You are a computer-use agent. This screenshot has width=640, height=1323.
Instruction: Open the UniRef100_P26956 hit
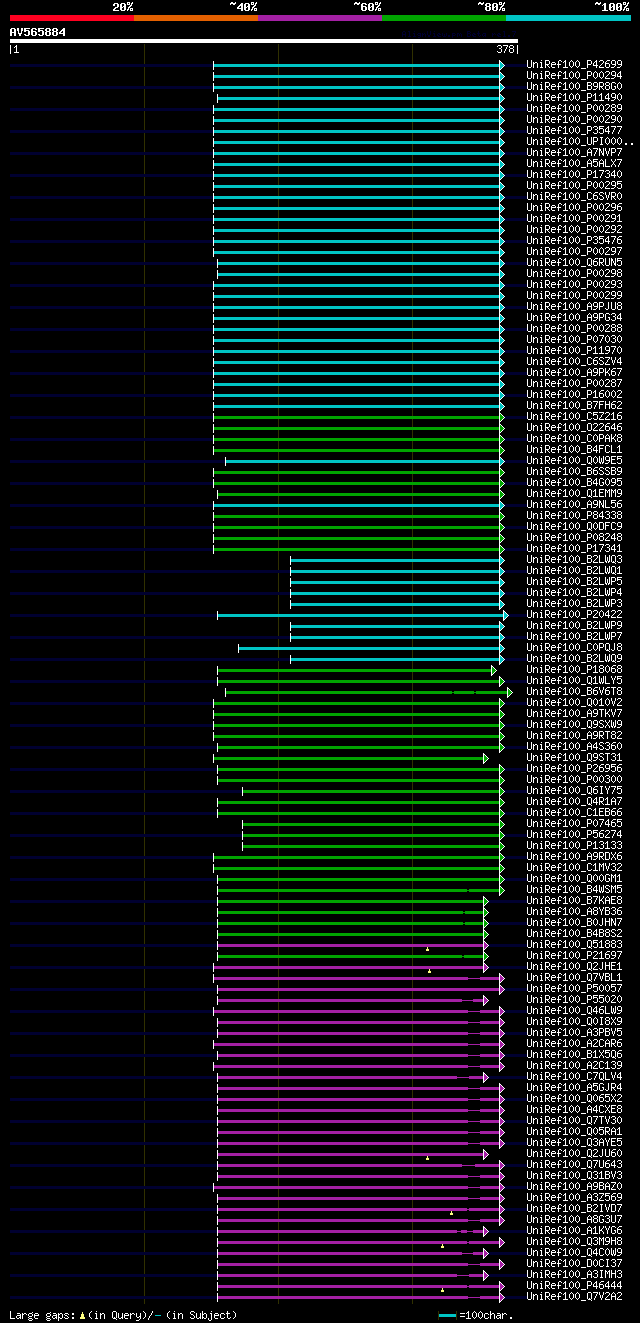574,768
